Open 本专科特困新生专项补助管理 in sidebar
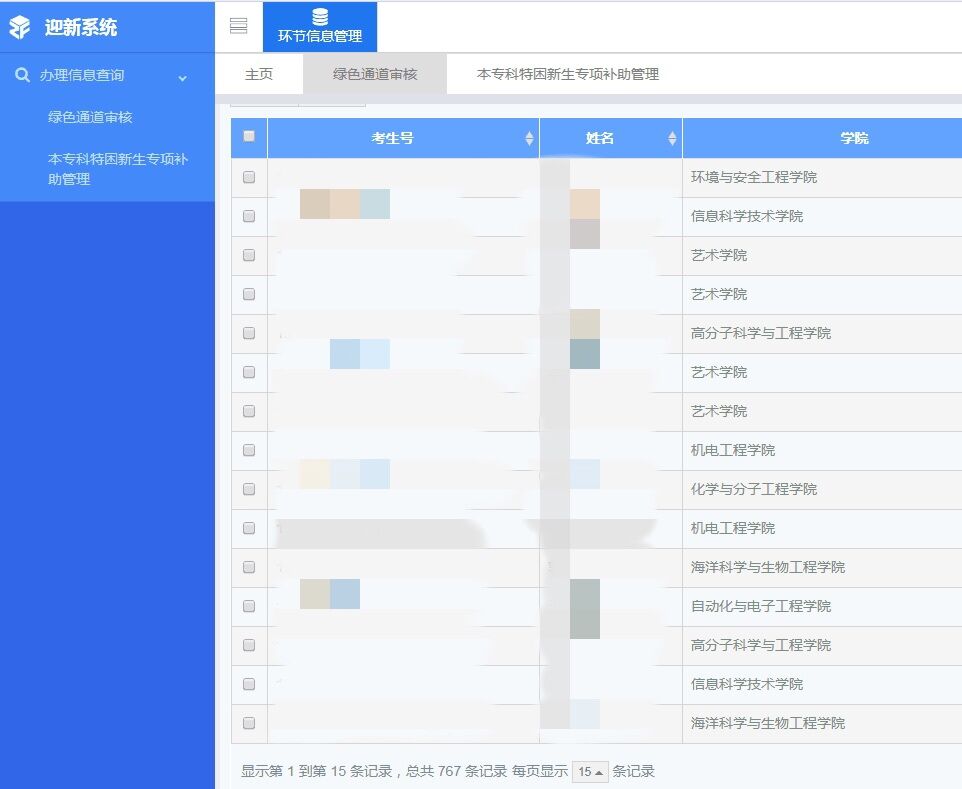The image size is (962, 789). [x=117, y=169]
